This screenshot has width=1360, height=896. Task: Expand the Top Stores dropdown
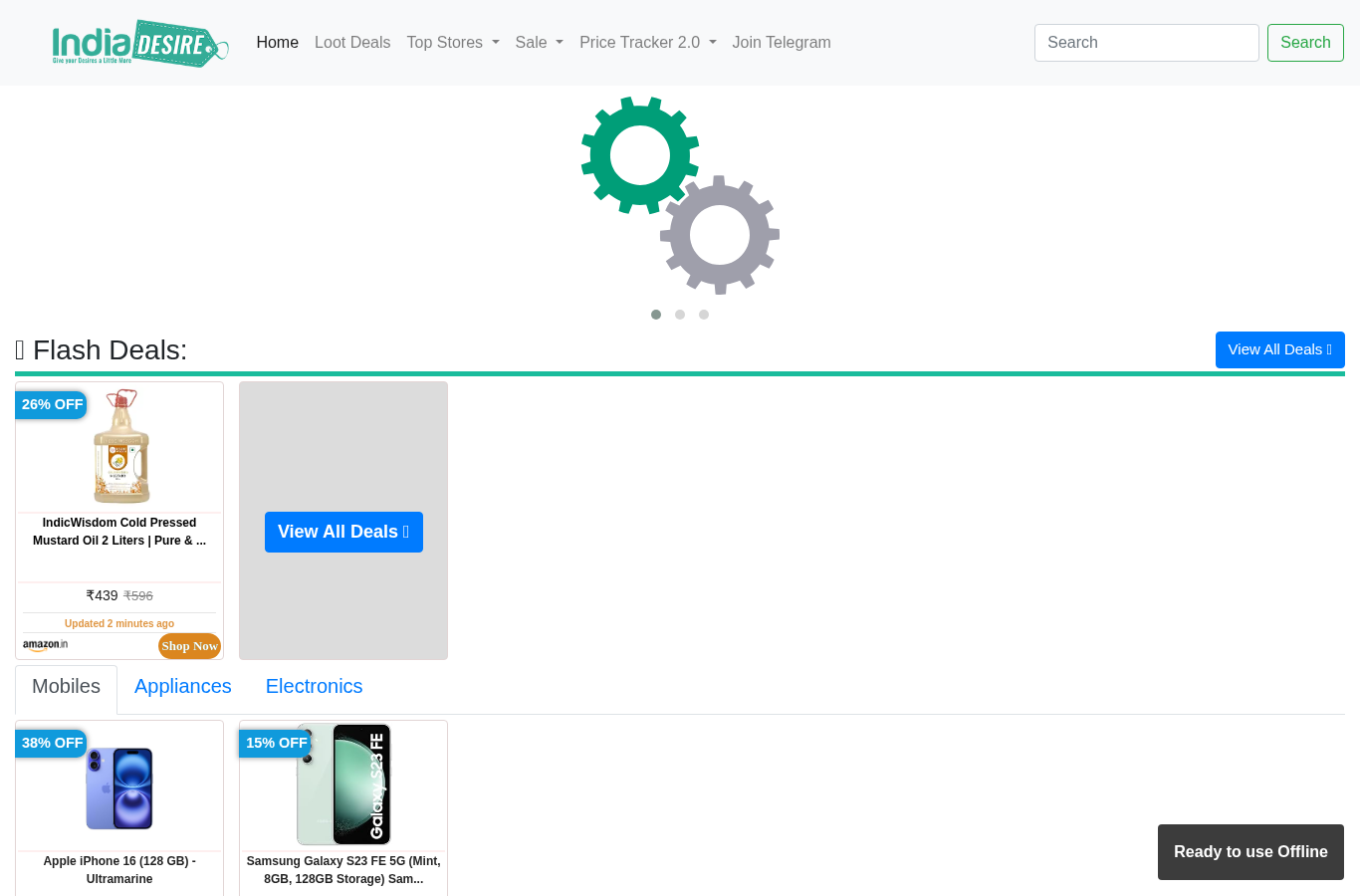point(453,43)
